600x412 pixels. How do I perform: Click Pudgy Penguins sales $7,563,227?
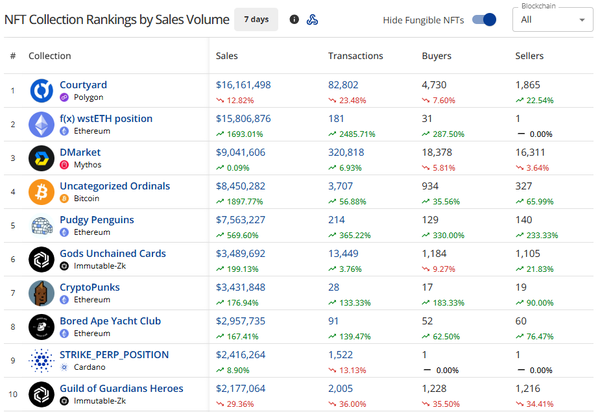tap(240, 220)
